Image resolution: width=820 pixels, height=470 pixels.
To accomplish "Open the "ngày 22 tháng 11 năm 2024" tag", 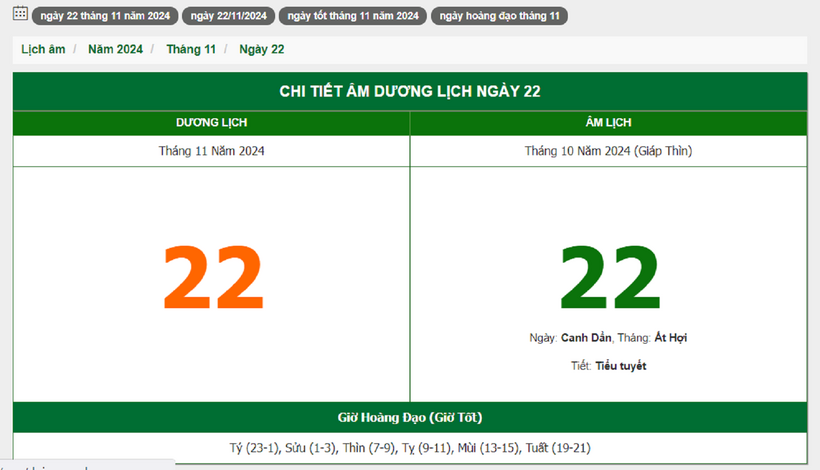I will pyautogui.click(x=105, y=16).
